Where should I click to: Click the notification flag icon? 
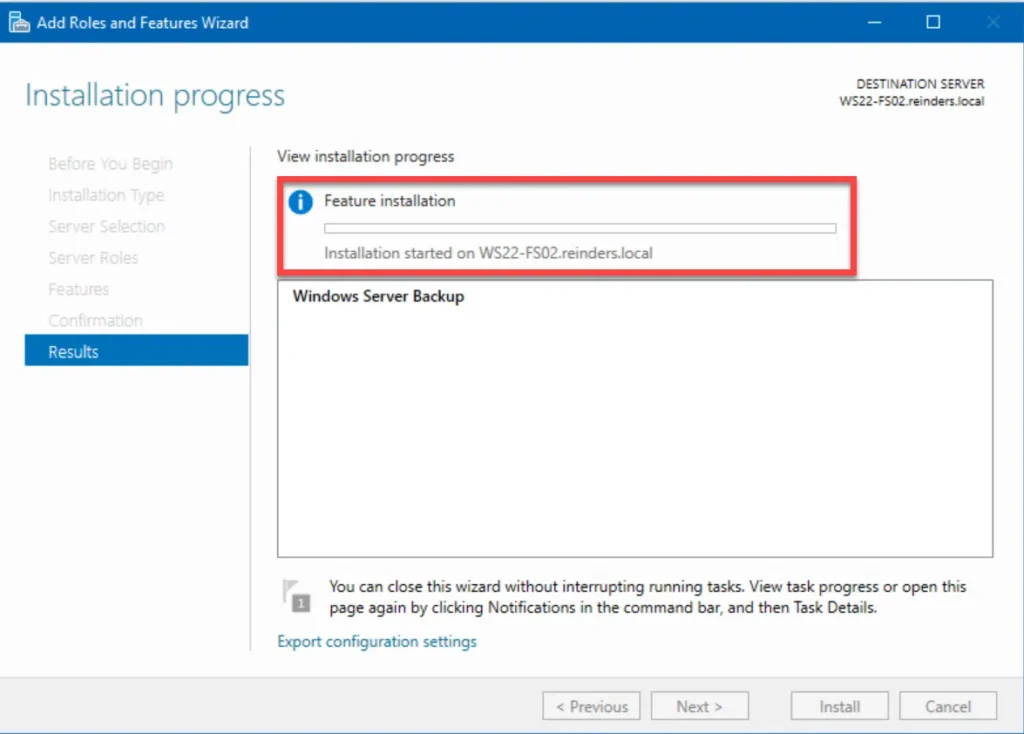tap(296, 595)
